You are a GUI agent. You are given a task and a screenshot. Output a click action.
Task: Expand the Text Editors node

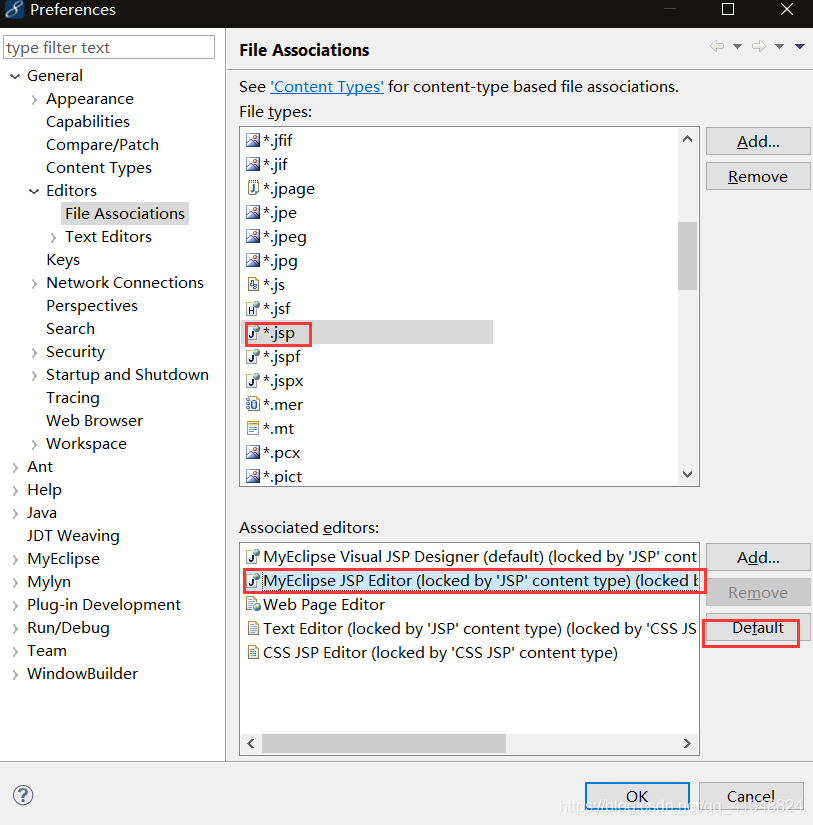point(53,238)
